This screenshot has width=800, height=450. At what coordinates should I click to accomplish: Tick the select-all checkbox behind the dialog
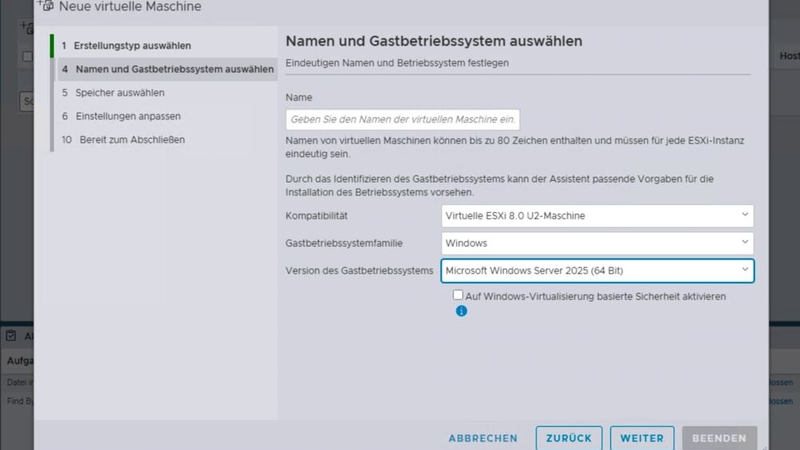[x=27, y=57]
